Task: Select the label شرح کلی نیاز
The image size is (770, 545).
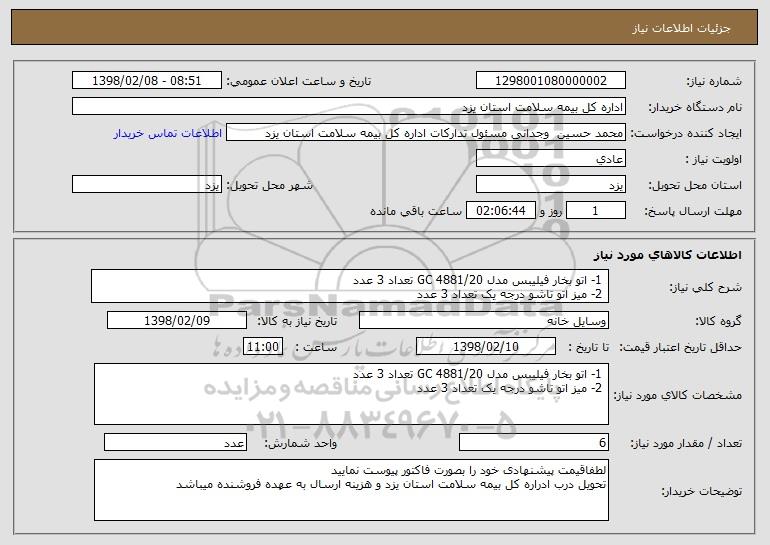Action: pos(706,287)
